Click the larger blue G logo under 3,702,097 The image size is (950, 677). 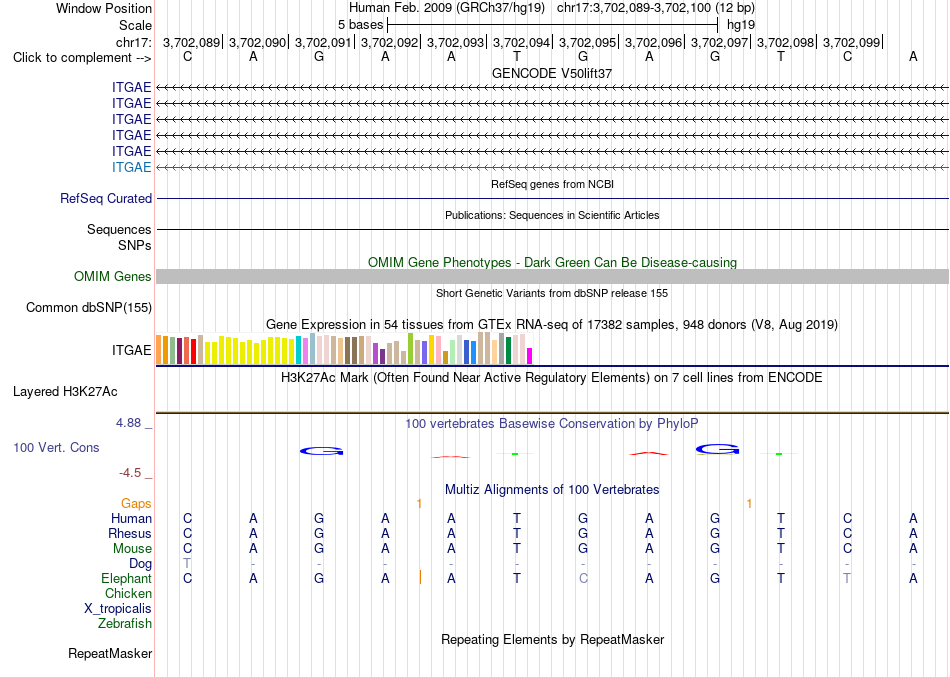coord(717,450)
